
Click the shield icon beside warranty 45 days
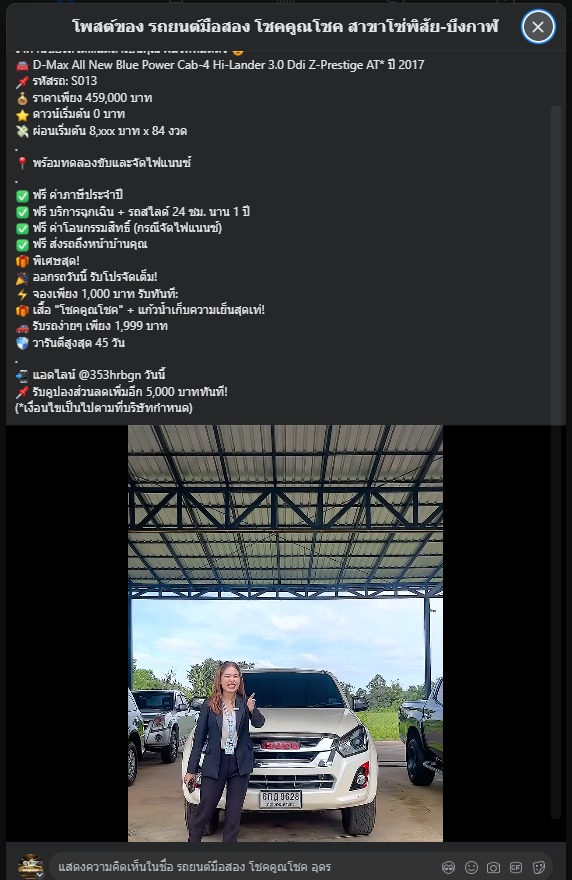[22, 343]
